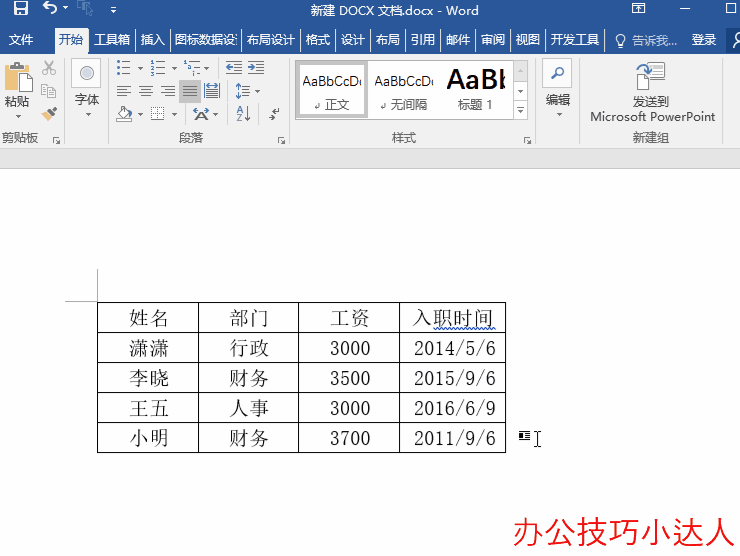The height and width of the screenshot is (556, 740).
Task: Center align the text
Action: pos(146,91)
